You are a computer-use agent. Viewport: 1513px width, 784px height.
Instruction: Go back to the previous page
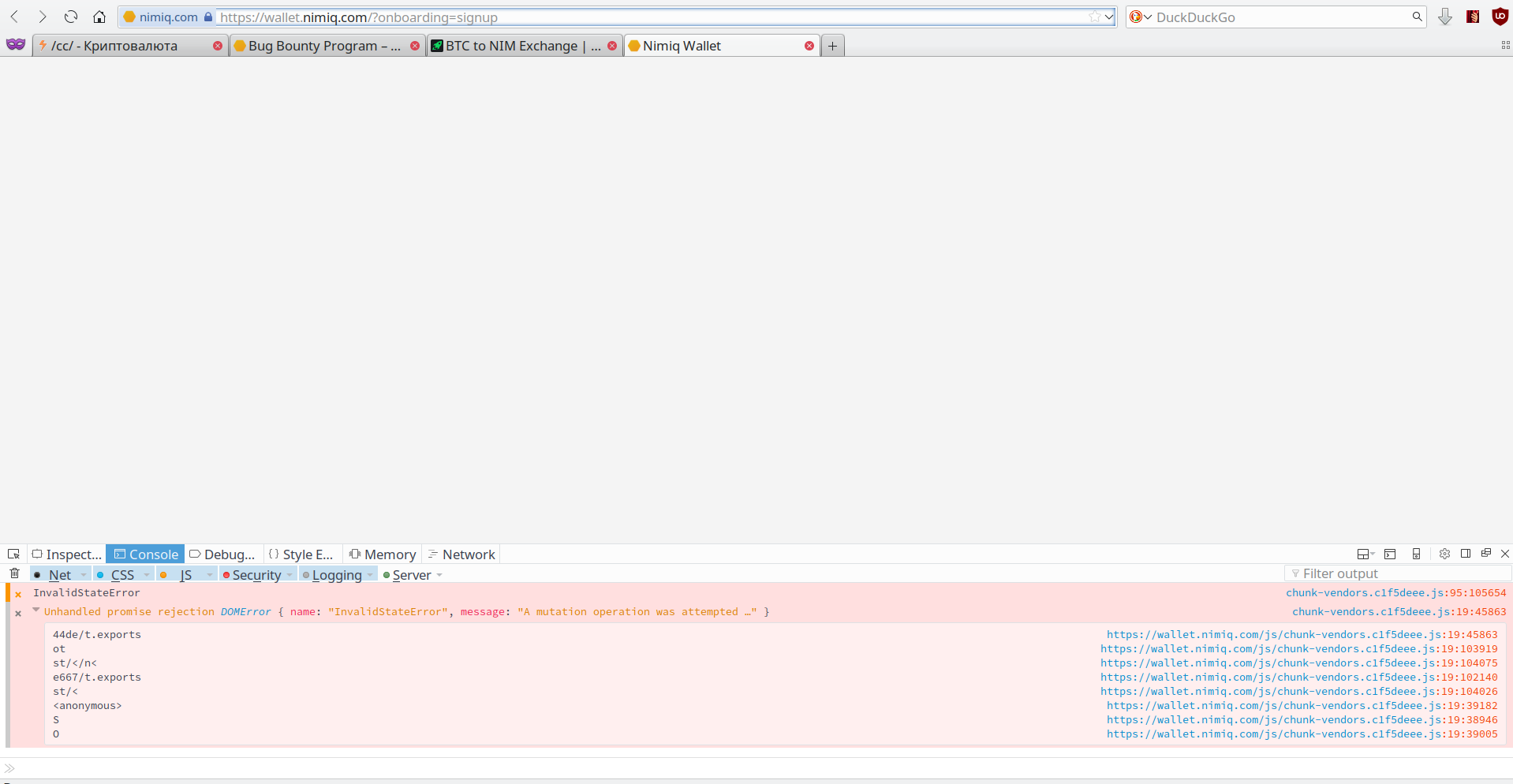pos(14,17)
